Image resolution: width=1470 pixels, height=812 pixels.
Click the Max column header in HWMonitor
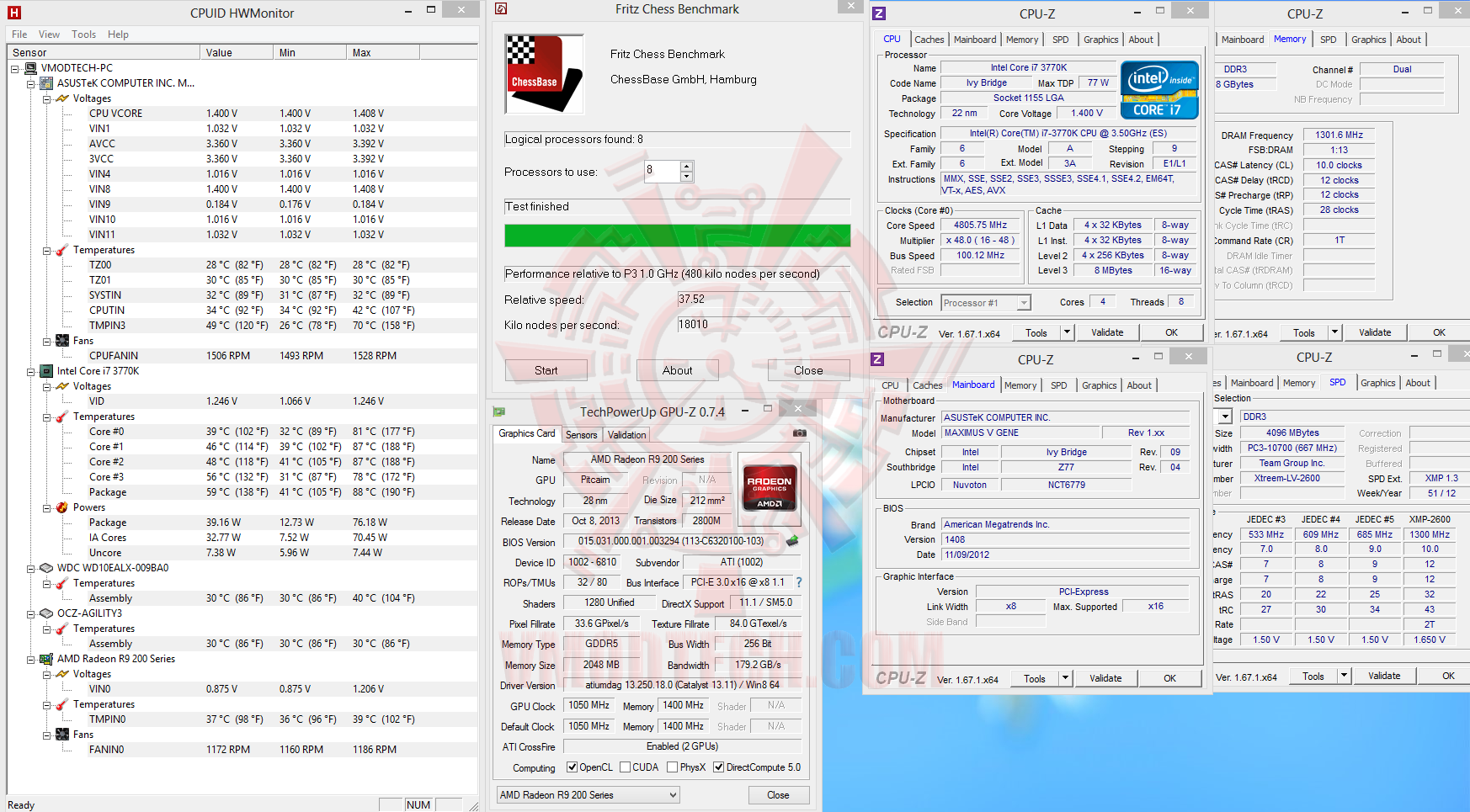coord(383,52)
